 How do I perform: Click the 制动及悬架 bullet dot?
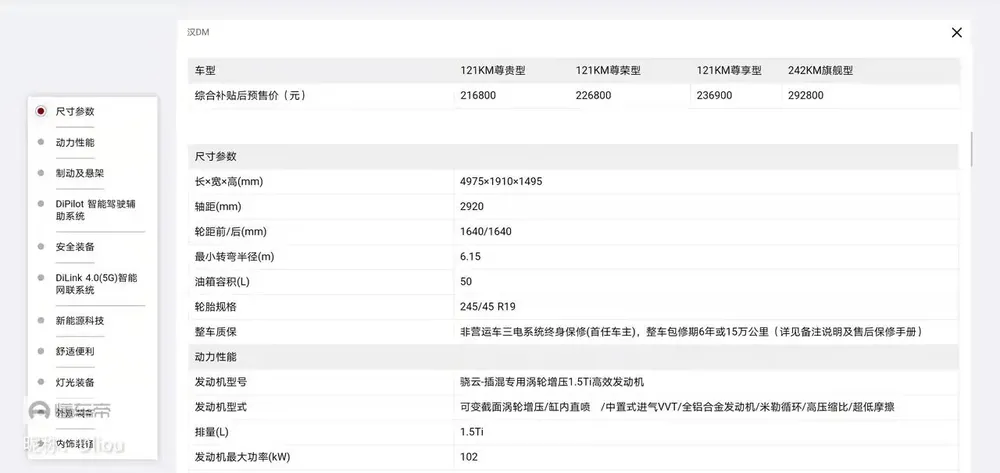[x=40, y=173]
